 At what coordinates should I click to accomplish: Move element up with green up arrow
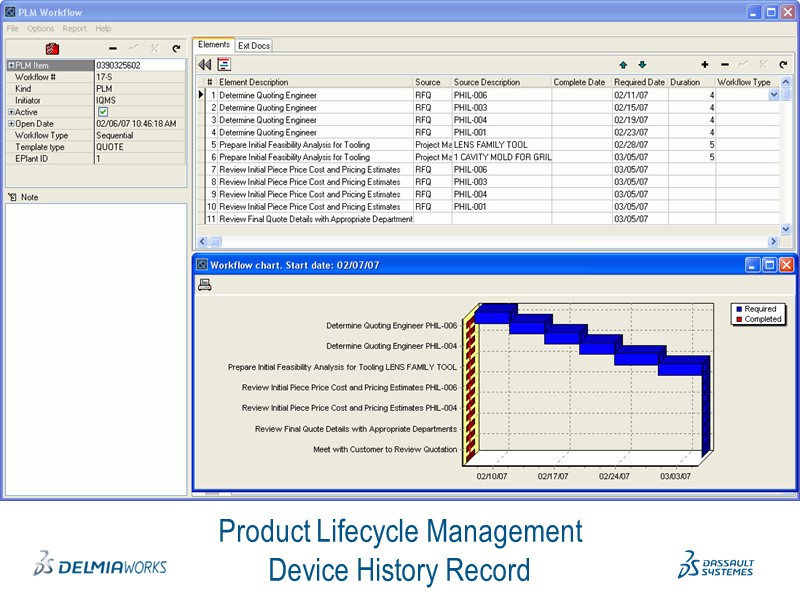pos(624,64)
